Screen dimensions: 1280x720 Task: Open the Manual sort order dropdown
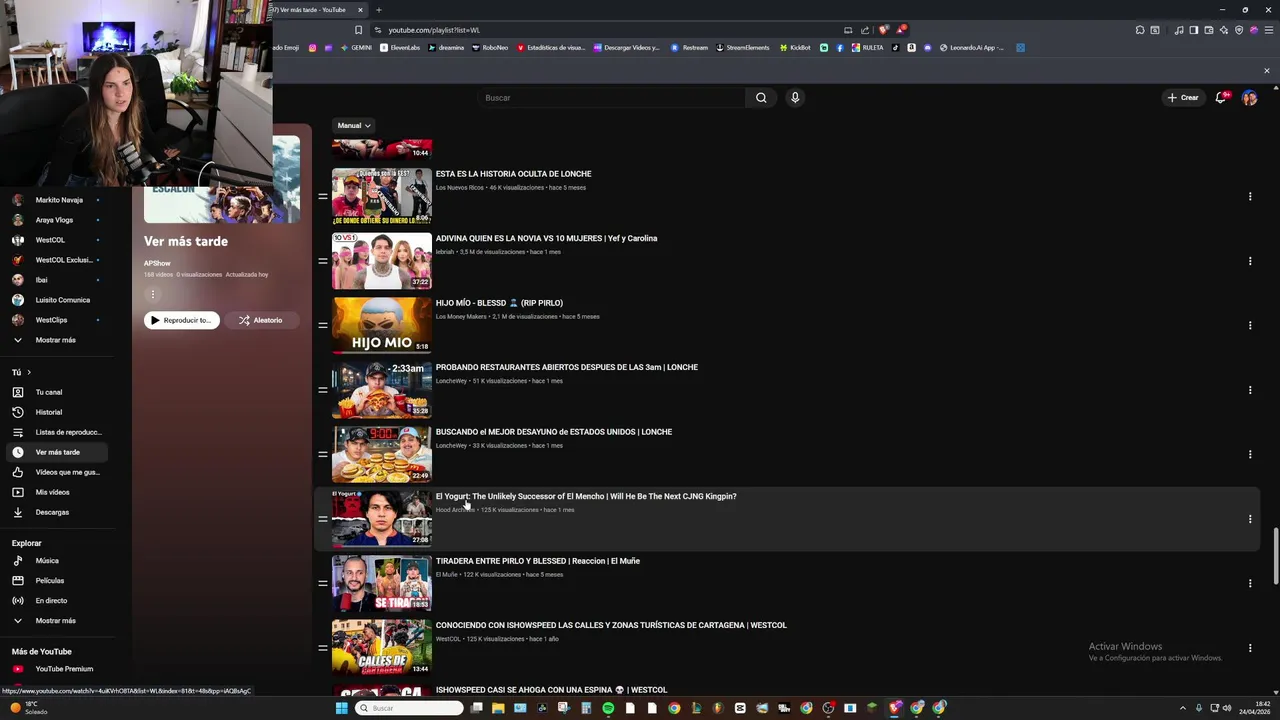point(354,126)
